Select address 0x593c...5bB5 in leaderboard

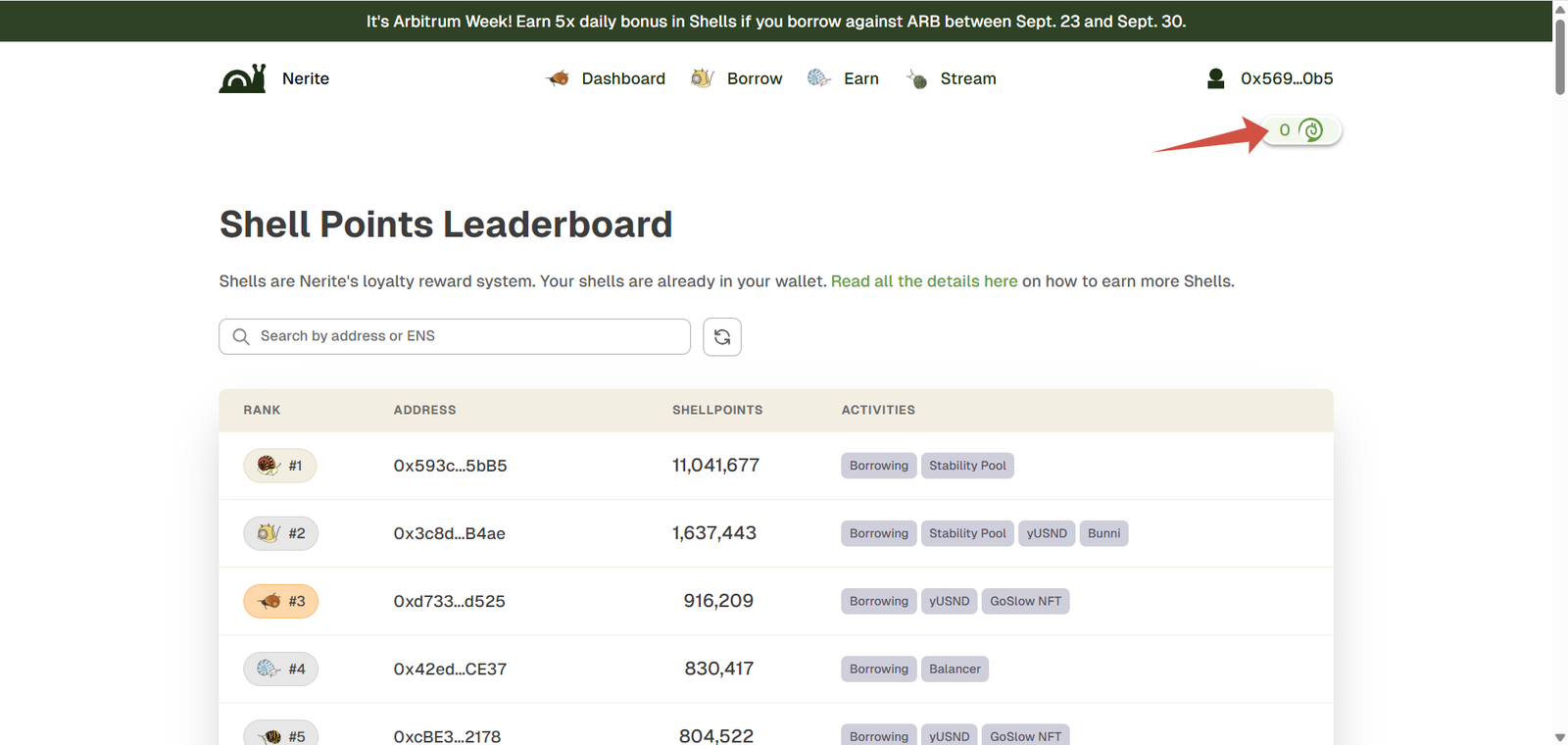[x=450, y=466]
